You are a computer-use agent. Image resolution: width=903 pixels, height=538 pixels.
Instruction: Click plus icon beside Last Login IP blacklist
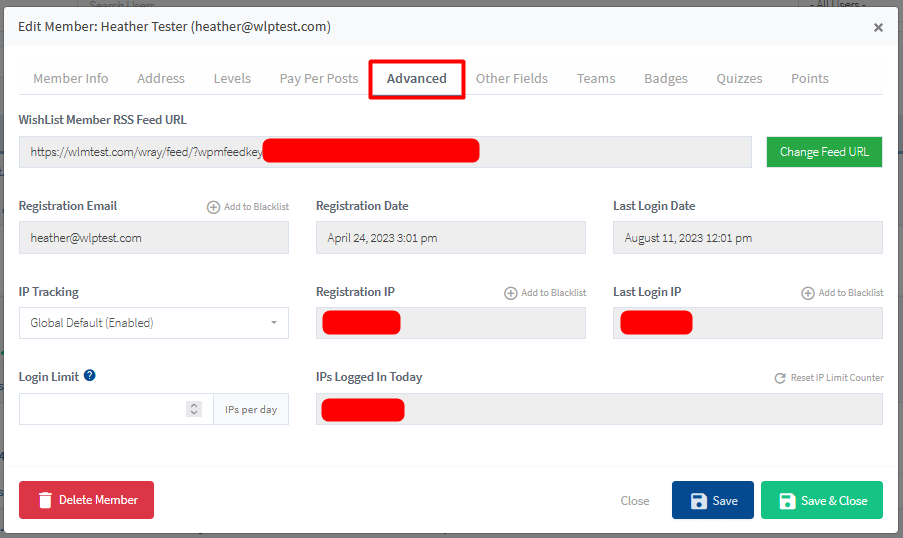[x=807, y=293]
